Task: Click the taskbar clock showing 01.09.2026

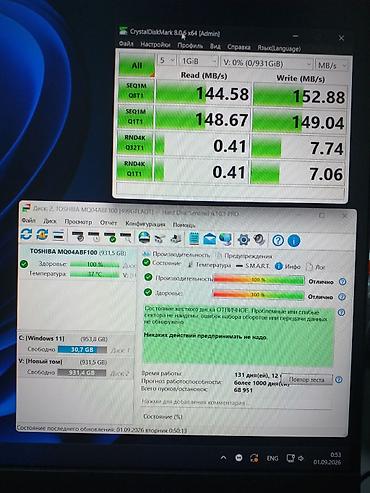Action: tap(327, 458)
